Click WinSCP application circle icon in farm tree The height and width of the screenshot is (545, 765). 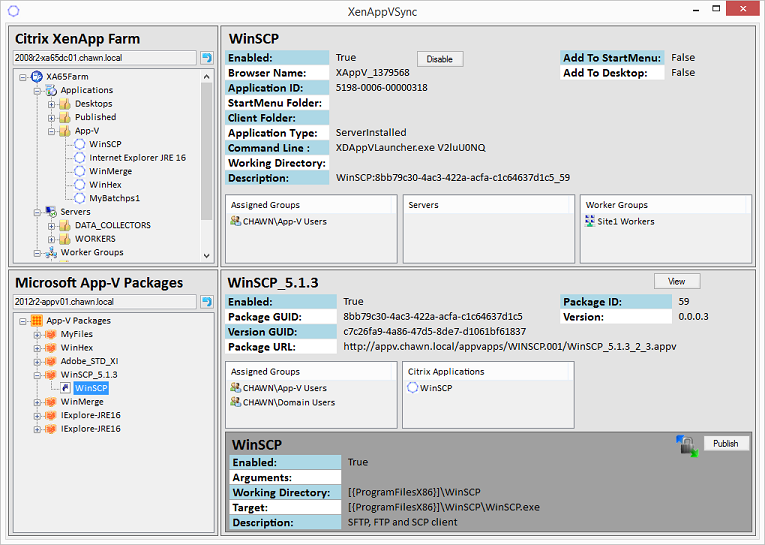coord(80,144)
